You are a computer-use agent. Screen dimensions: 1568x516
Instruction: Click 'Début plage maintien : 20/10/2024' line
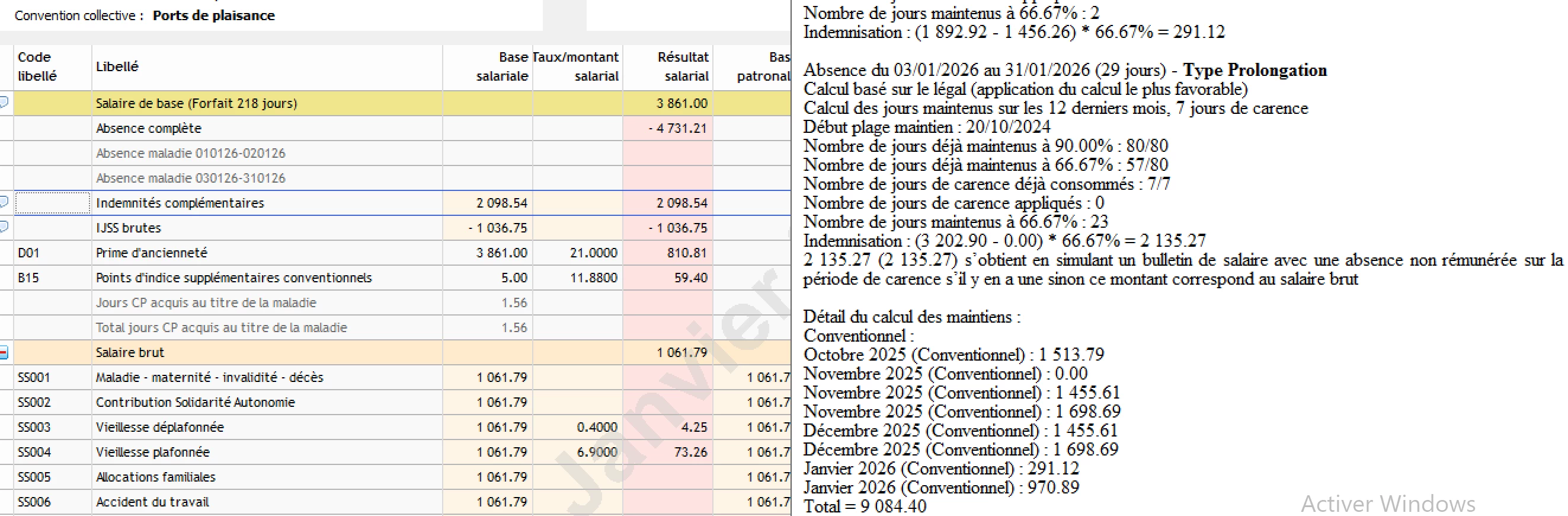[x=926, y=127]
